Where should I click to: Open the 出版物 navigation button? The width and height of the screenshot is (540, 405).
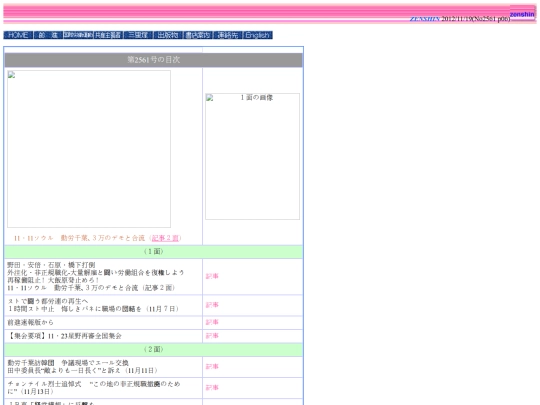point(168,35)
